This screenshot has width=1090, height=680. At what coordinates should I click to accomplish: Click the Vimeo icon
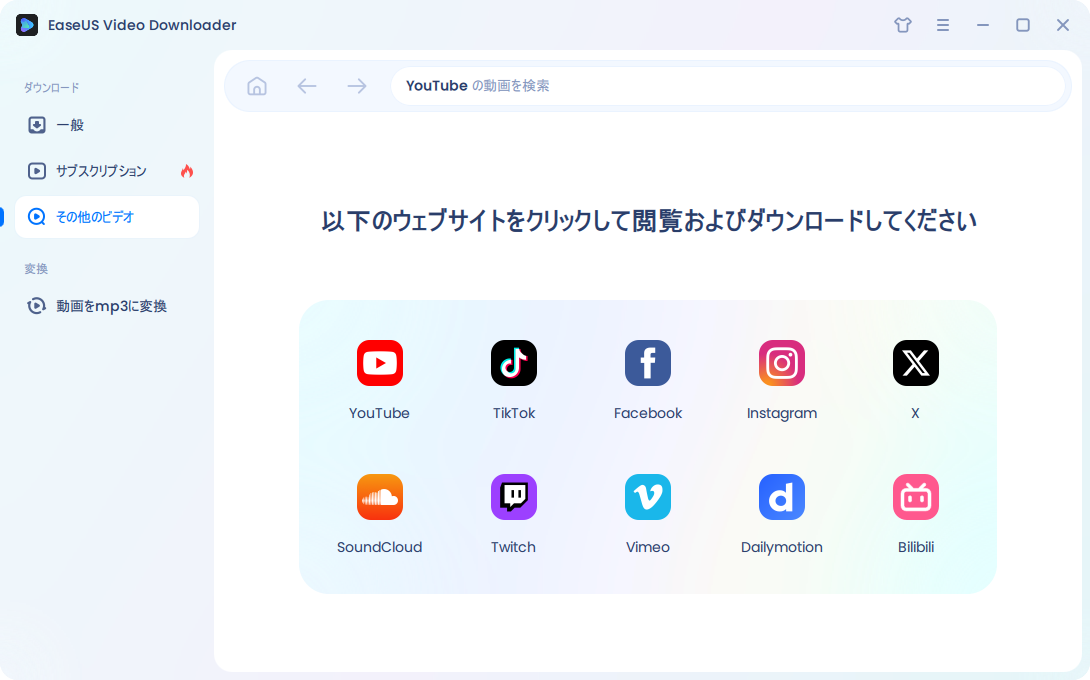pyautogui.click(x=648, y=497)
